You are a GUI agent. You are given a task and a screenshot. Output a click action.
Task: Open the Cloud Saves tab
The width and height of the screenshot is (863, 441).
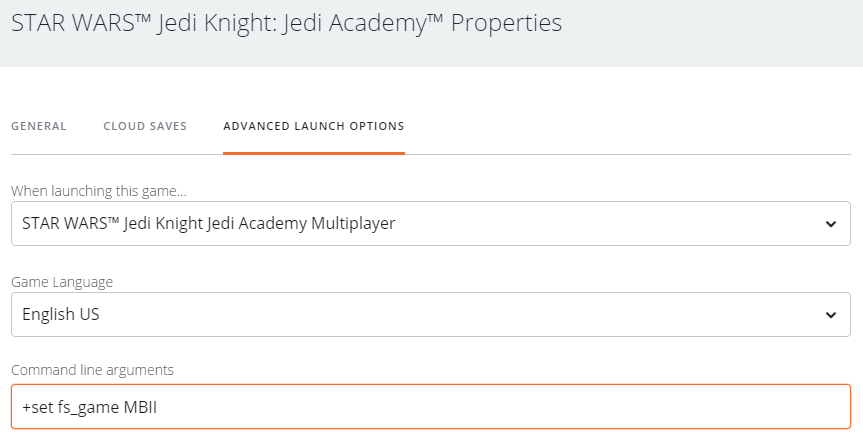tap(145, 127)
